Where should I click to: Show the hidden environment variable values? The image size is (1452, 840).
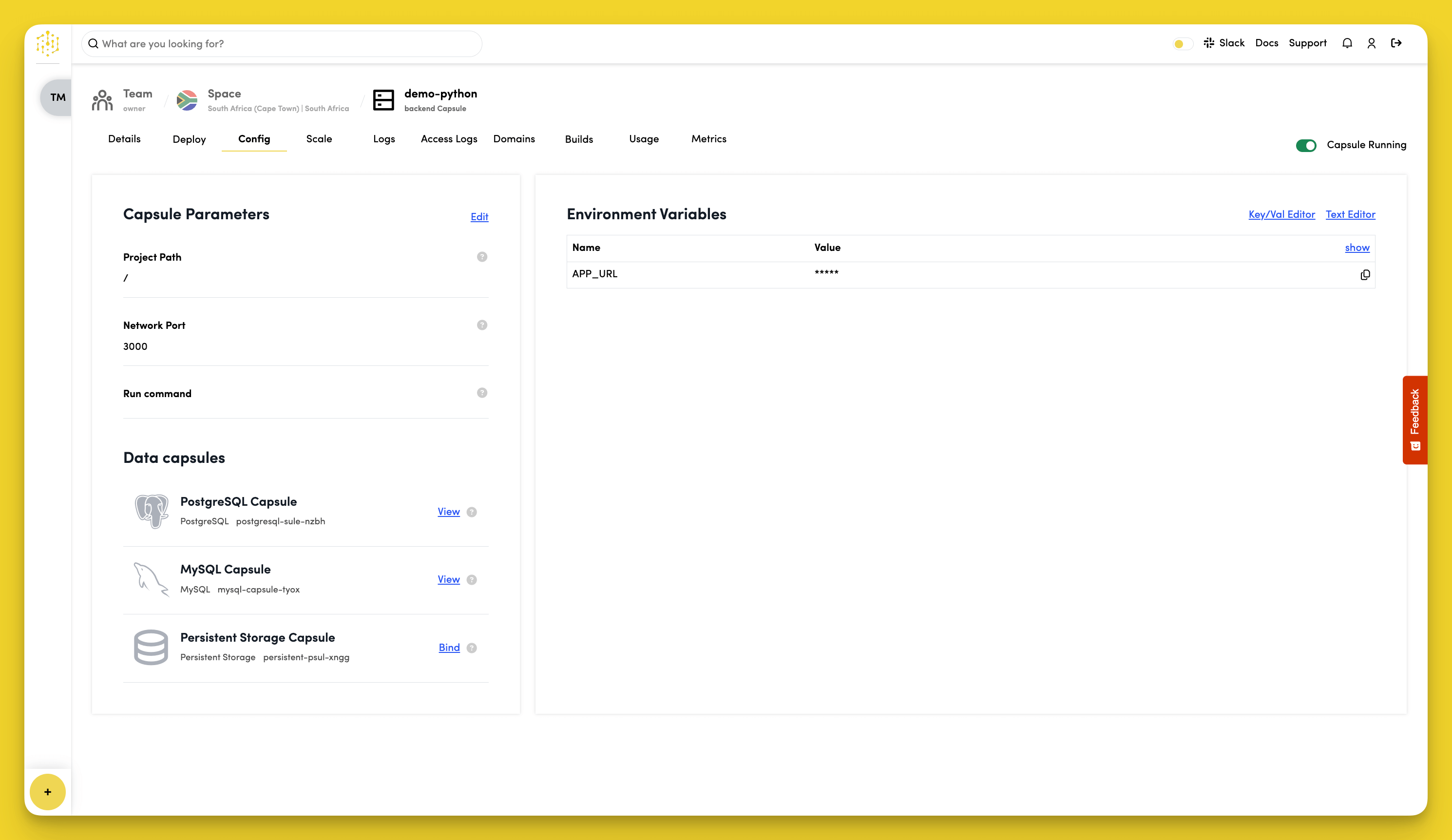tap(1357, 248)
